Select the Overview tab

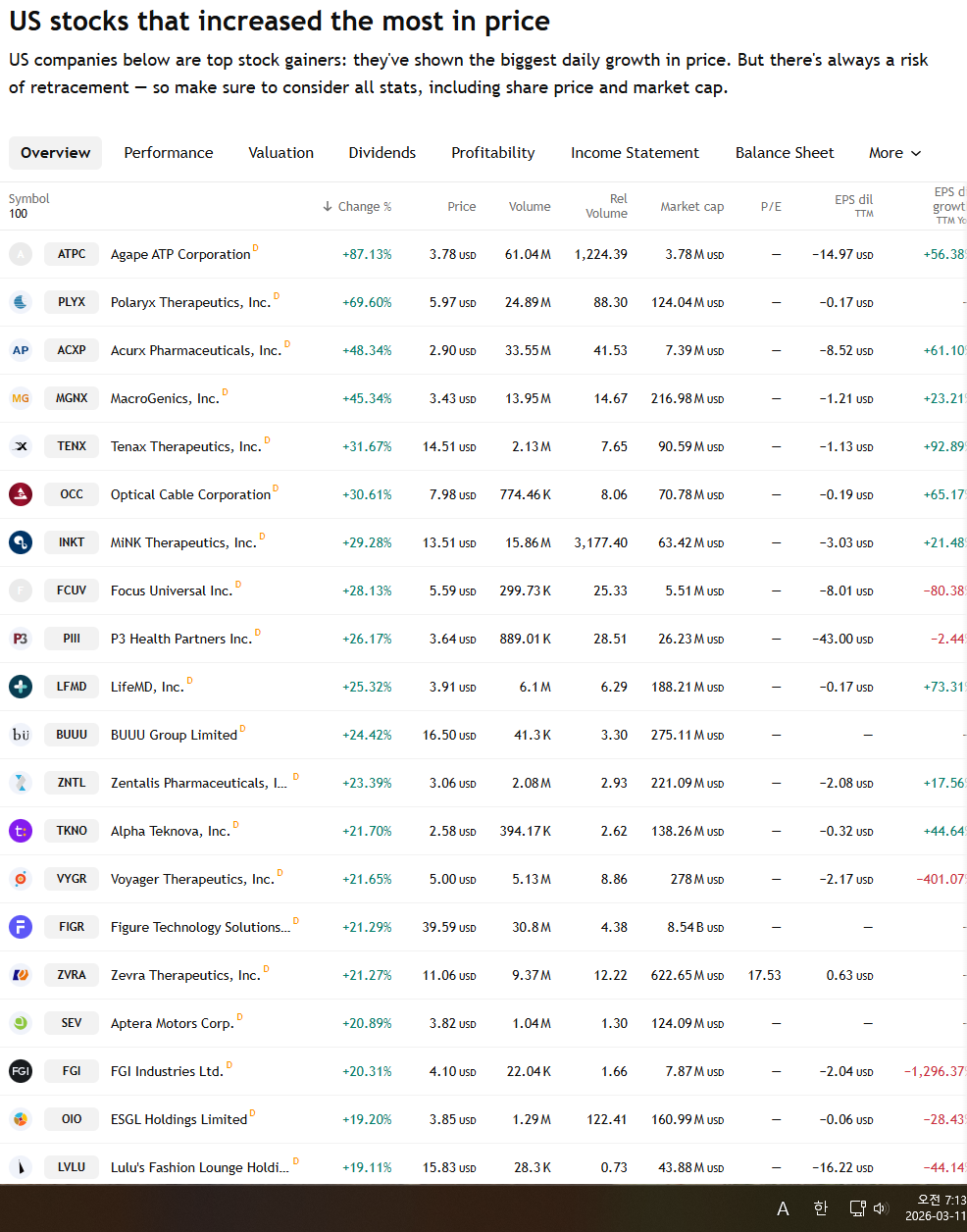[55, 153]
